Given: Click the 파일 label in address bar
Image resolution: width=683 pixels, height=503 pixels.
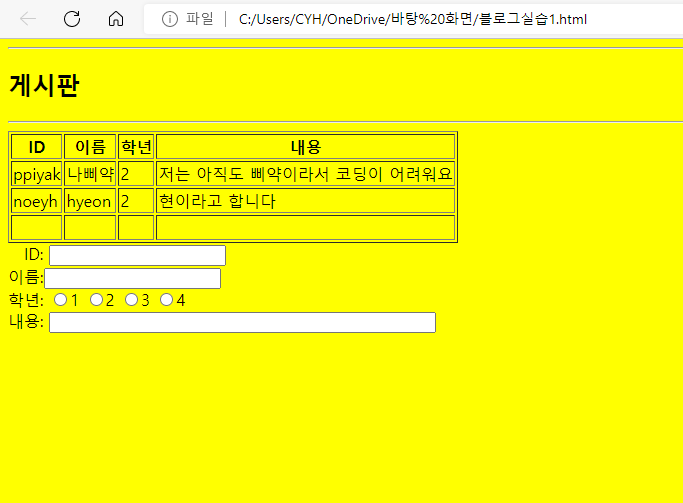Looking at the screenshot, I should [x=199, y=19].
